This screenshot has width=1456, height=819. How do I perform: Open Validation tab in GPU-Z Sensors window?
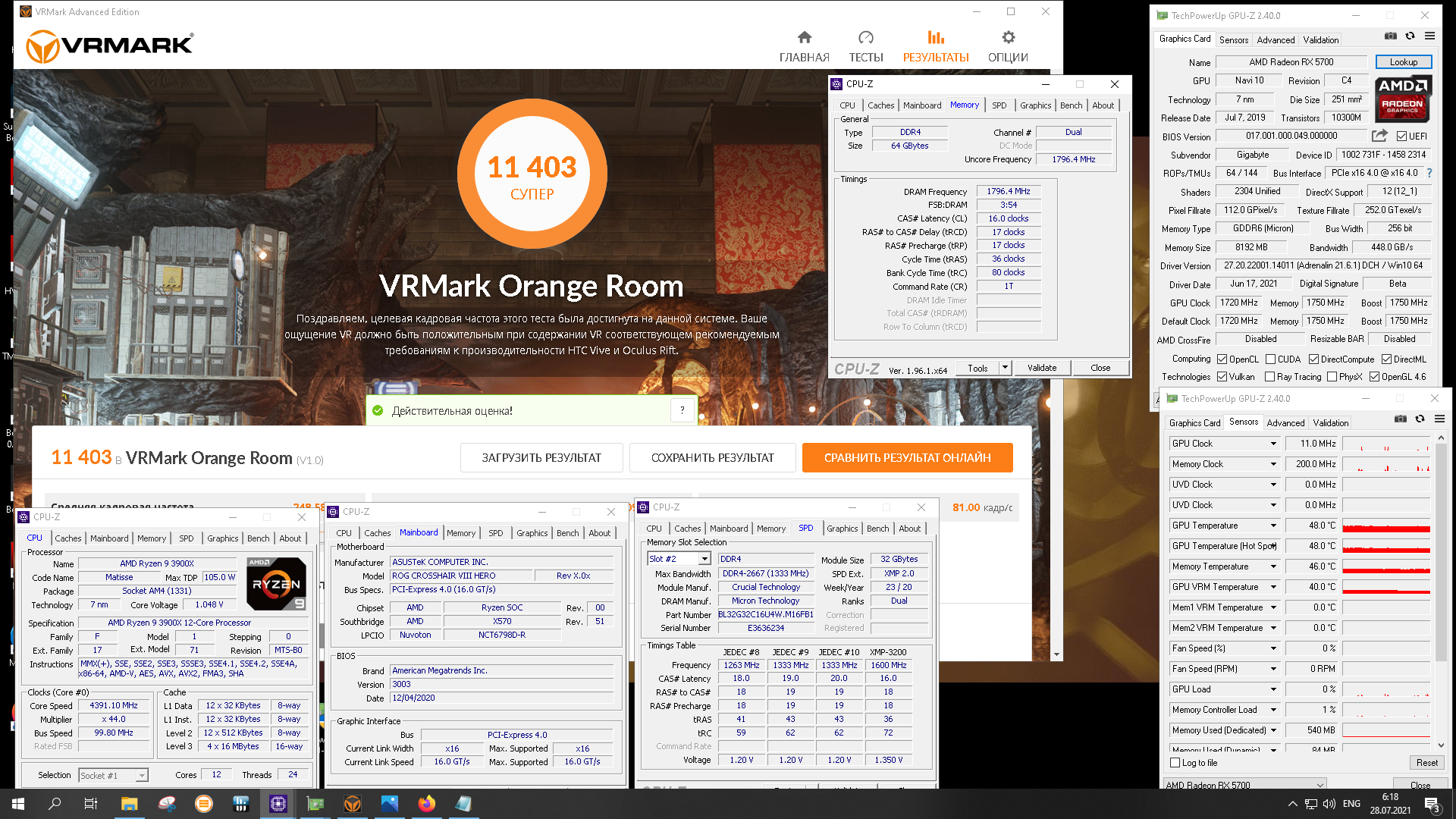(x=1331, y=423)
